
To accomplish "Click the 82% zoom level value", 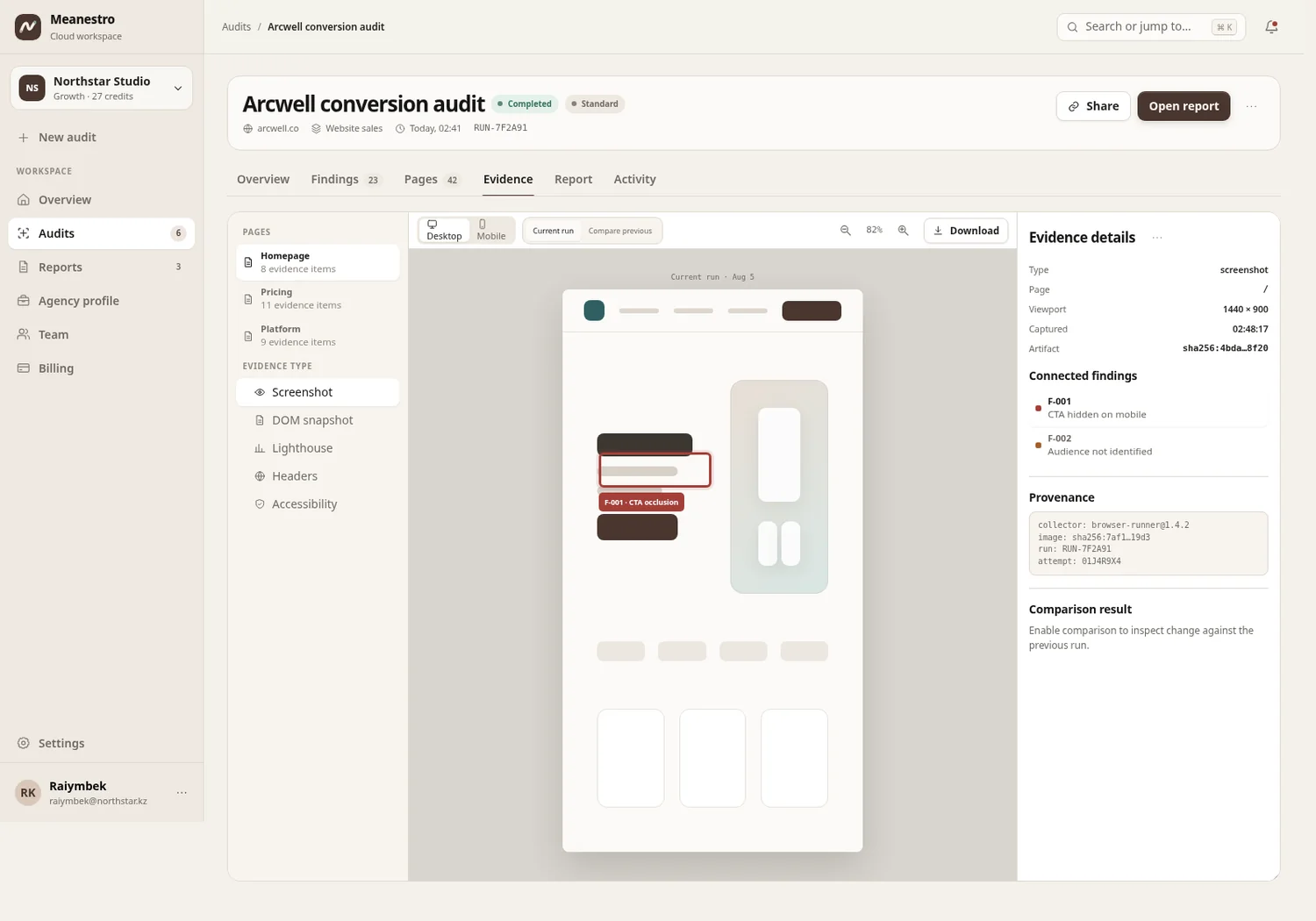I will click(874, 230).
